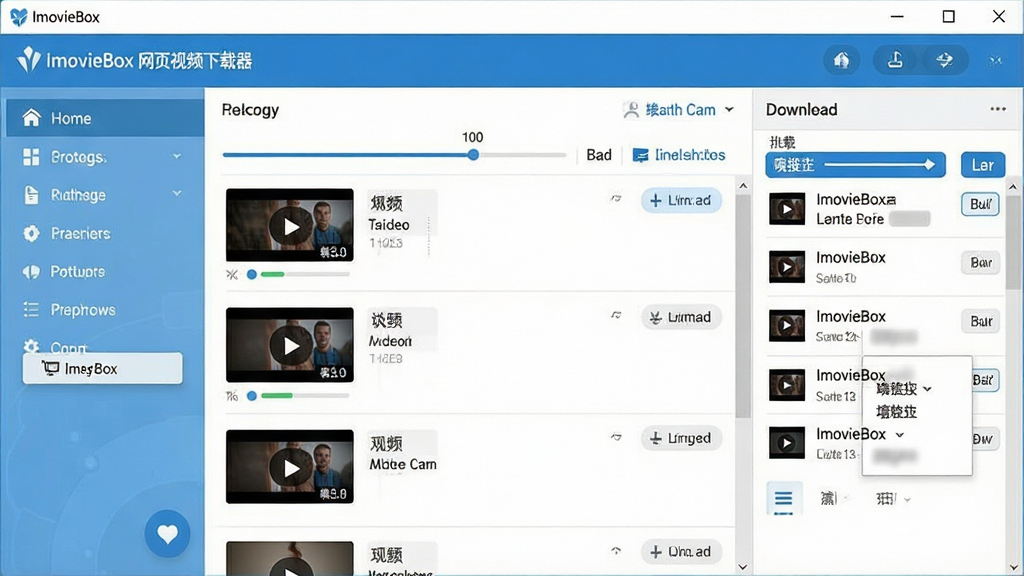The width and height of the screenshot is (1024, 576).
Task: Play the ImovieBox Saite 13 thumbnail
Action: pyautogui.click(x=787, y=385)
